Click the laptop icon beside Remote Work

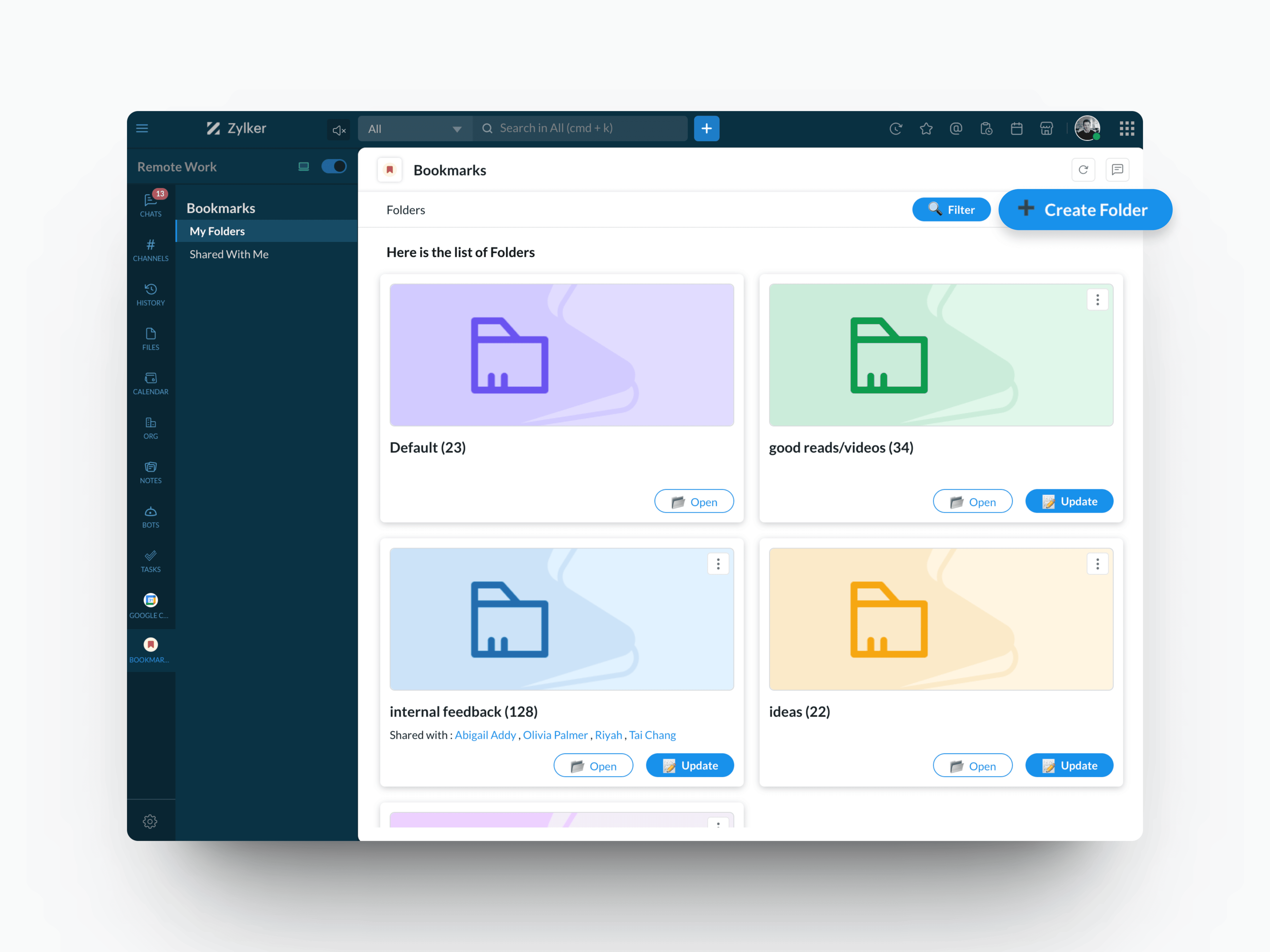(x=304, y=167)
